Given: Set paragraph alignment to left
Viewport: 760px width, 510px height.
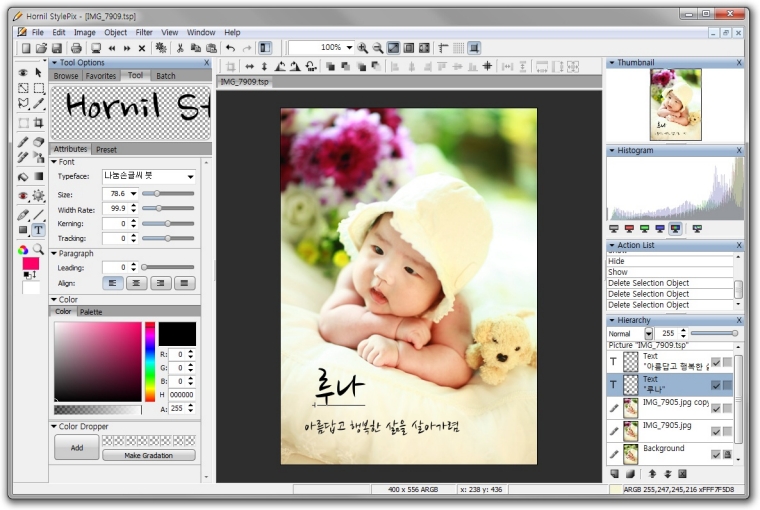Looking at the screenshot, I should [112, 283].
